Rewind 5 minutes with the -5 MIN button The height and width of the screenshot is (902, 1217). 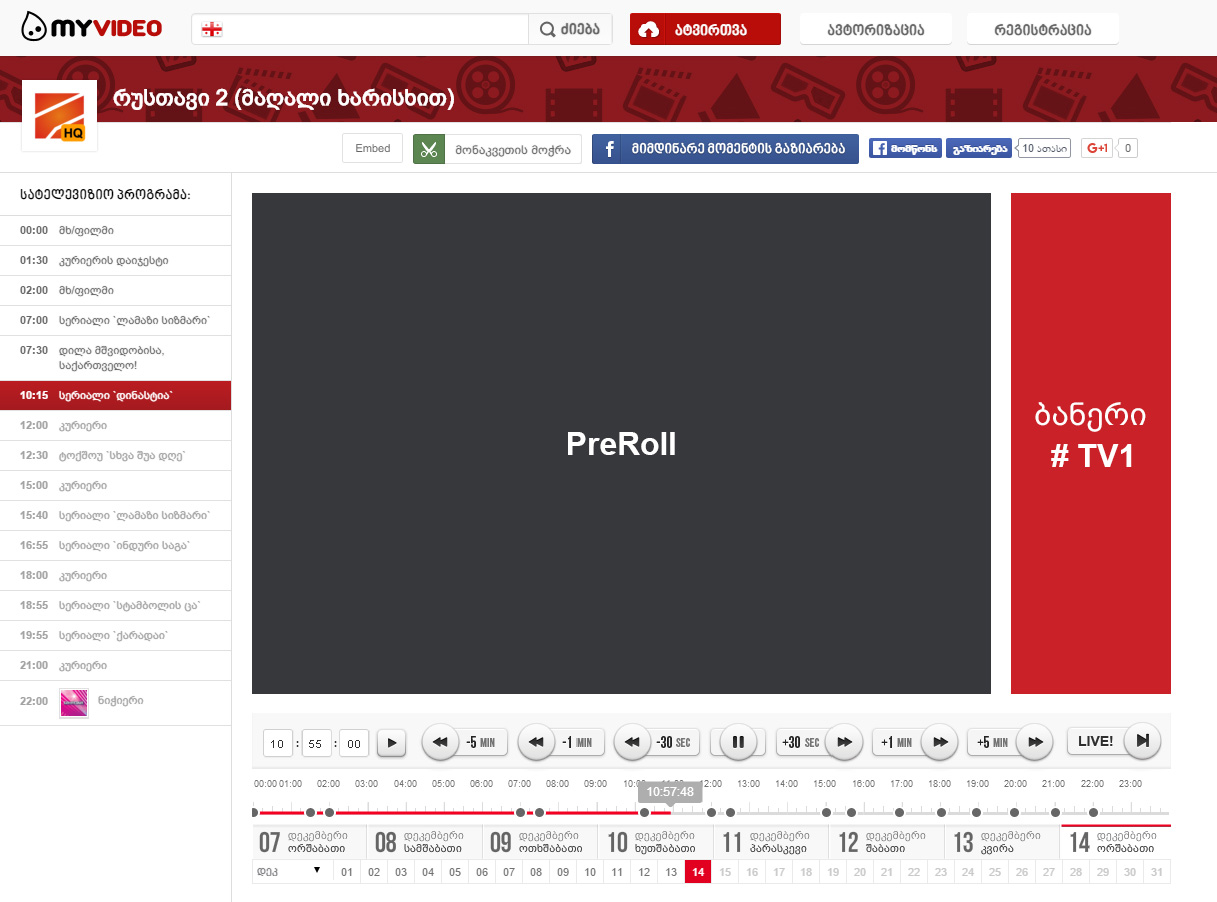[466, 742]
